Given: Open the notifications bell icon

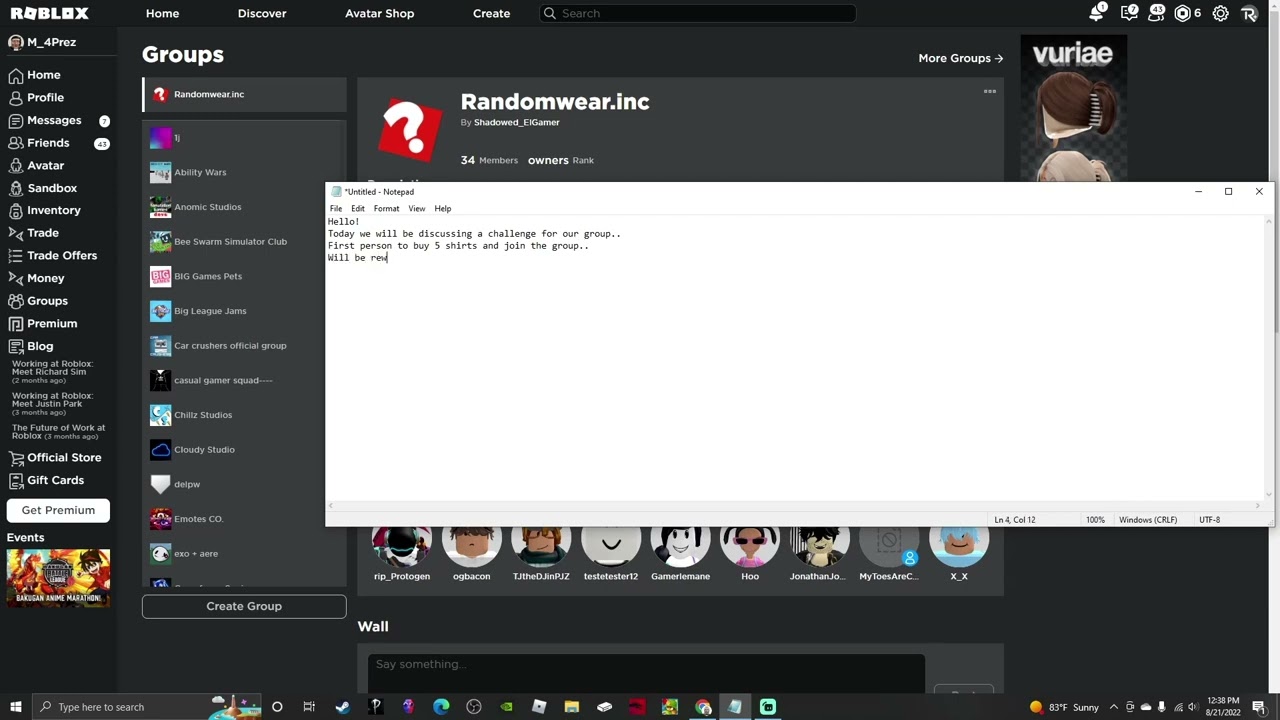Looking at the screenshot, I should (1097, 13).
